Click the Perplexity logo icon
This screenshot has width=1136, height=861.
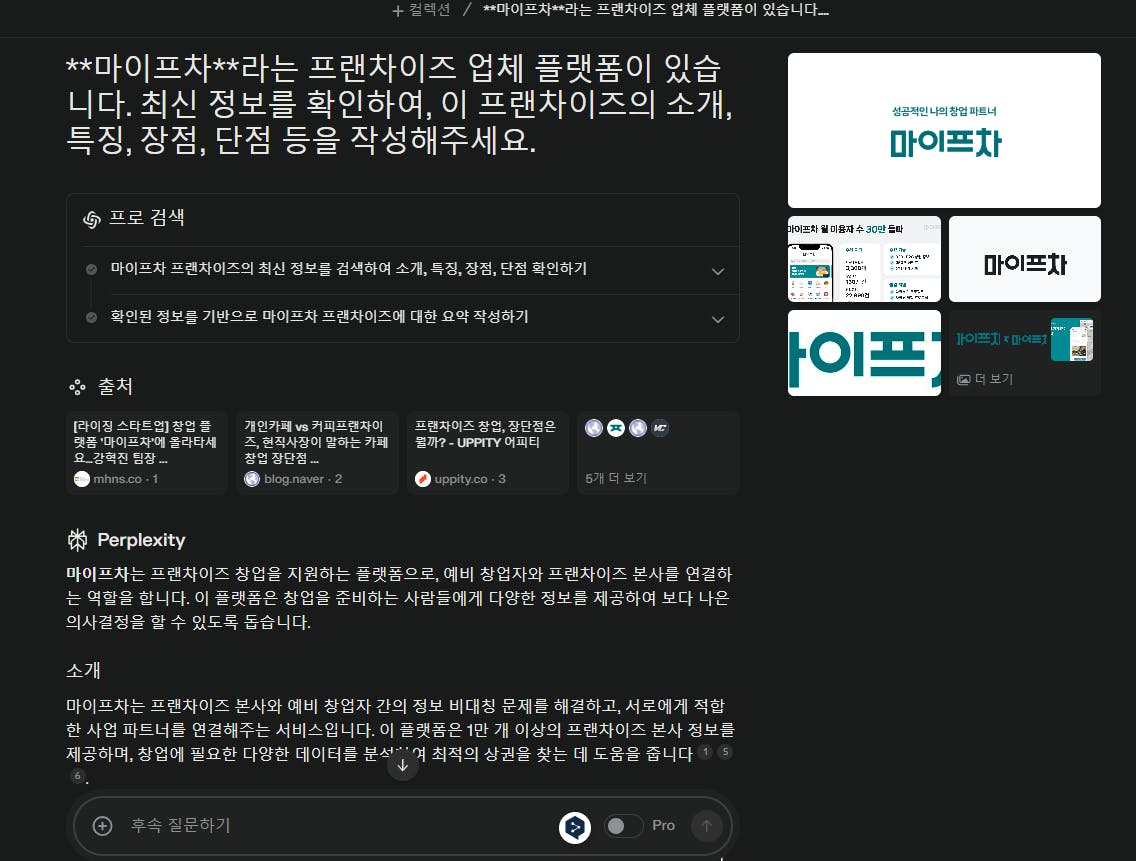(x=78, y=540)
